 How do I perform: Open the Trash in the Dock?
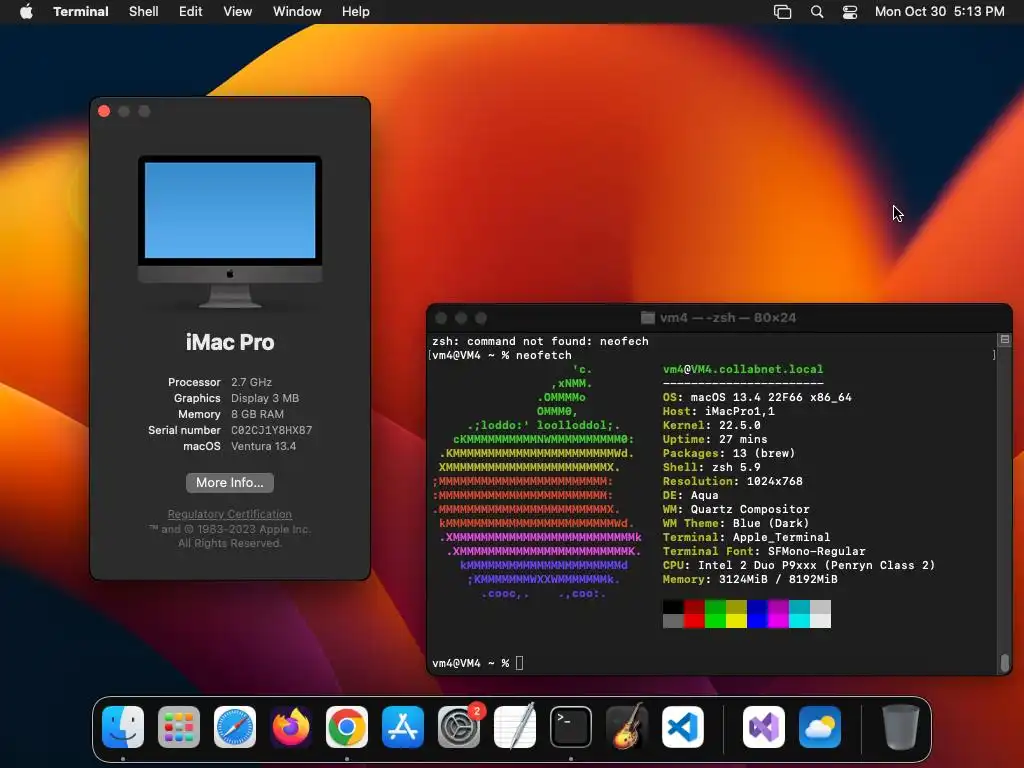tap(901, 727)
